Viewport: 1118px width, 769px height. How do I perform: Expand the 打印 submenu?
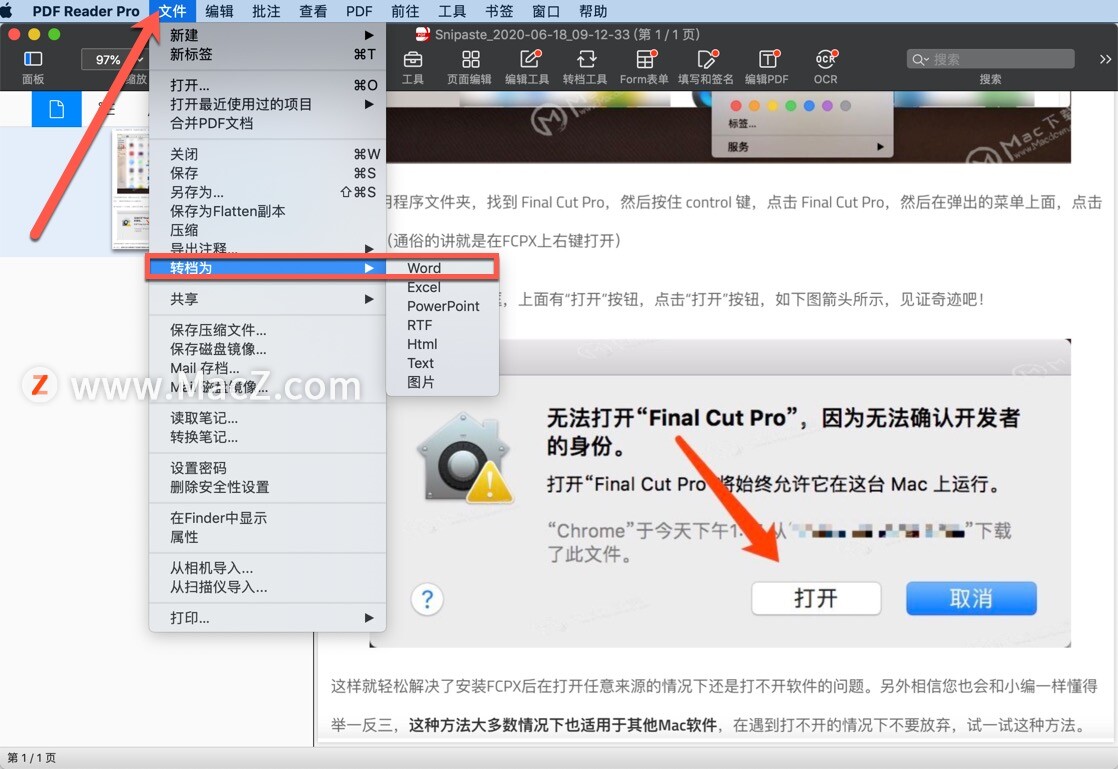pyautogui.click(x=267, y=618)
